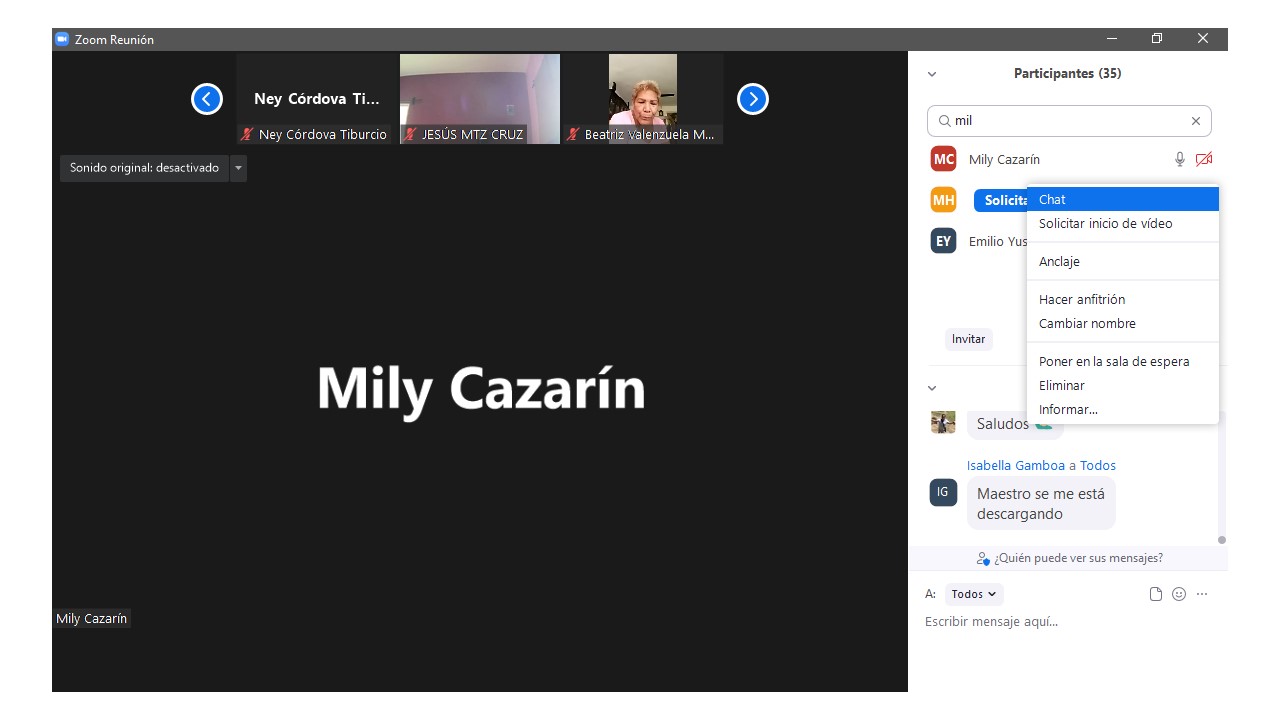Click muted mic icon on Beatriz Valenzuela thumbnail
The height and width of the screenshot is (720, 1280).
[x=573, y=134]
